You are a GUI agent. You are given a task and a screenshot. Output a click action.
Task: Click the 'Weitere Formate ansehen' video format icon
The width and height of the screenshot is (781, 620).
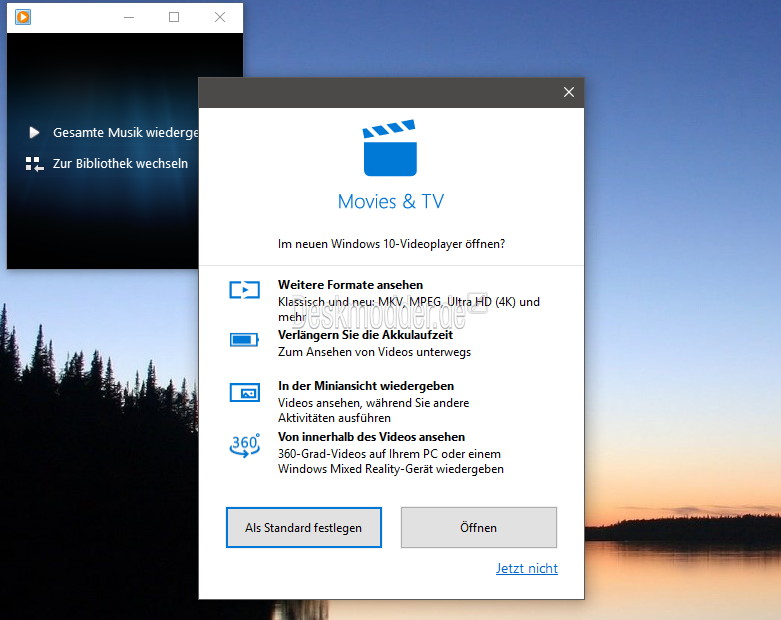[245, 290]
